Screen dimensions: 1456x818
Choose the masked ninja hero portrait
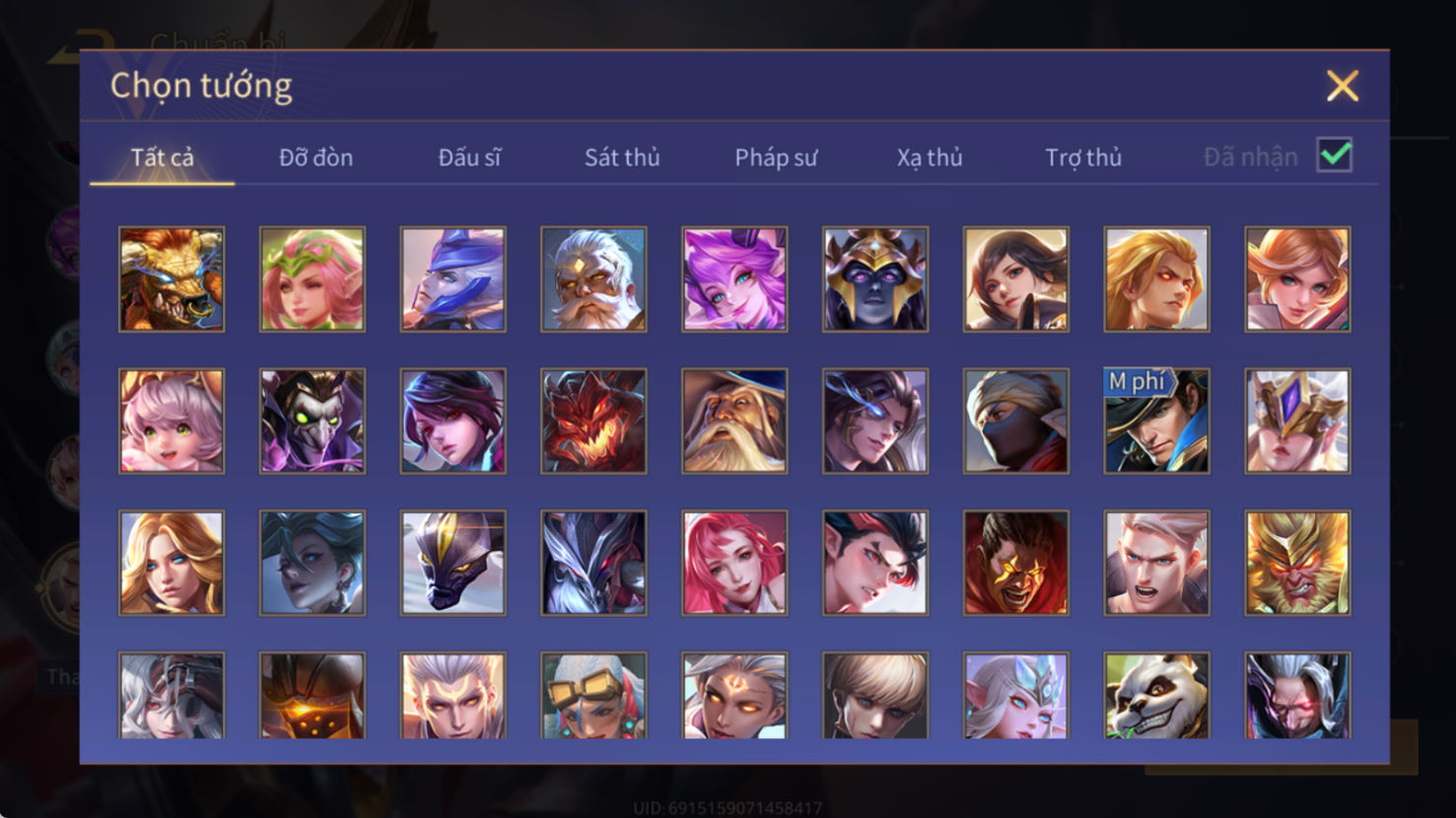pos(1015,421)
